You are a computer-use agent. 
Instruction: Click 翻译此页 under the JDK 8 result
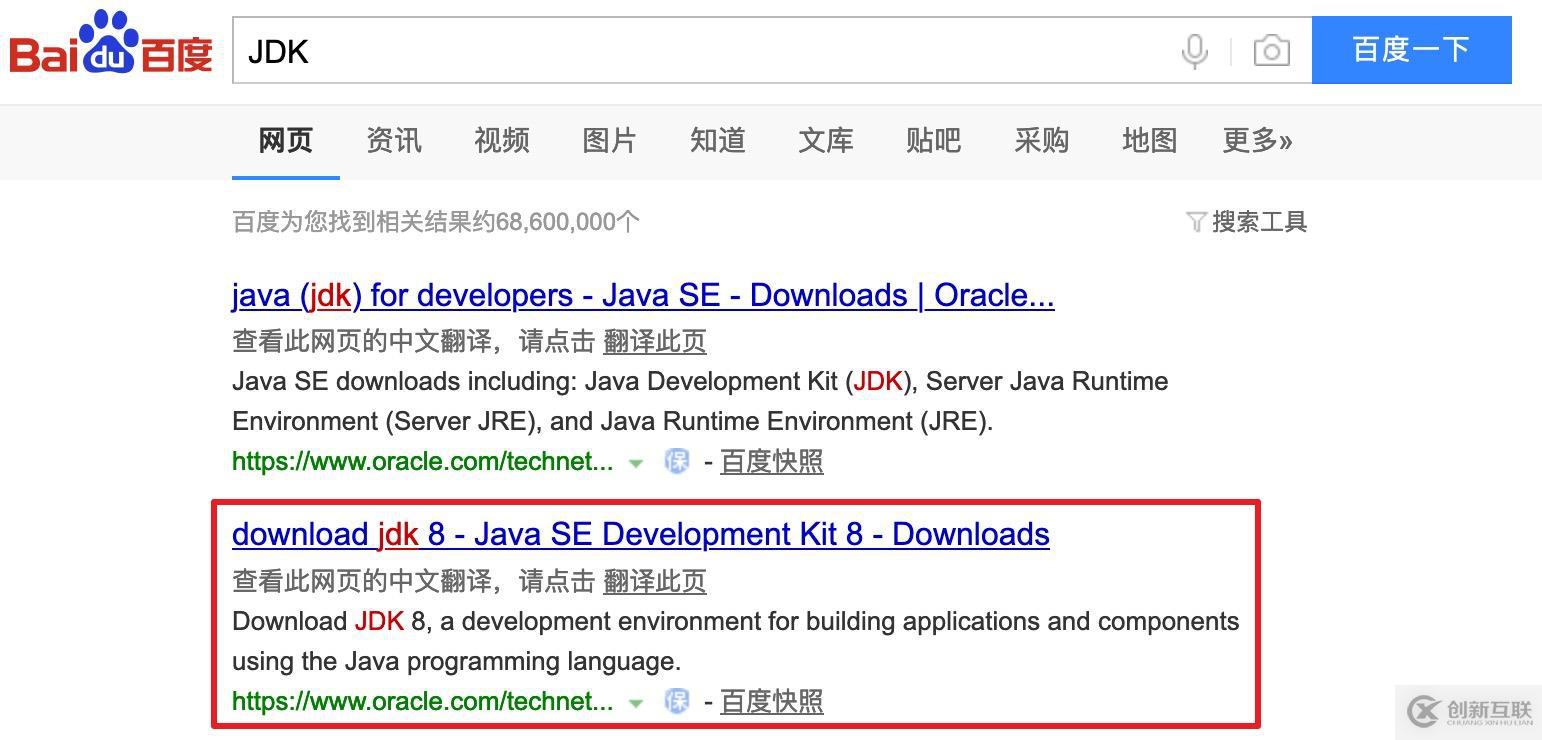pyautogui.click(x=655, y=581)
